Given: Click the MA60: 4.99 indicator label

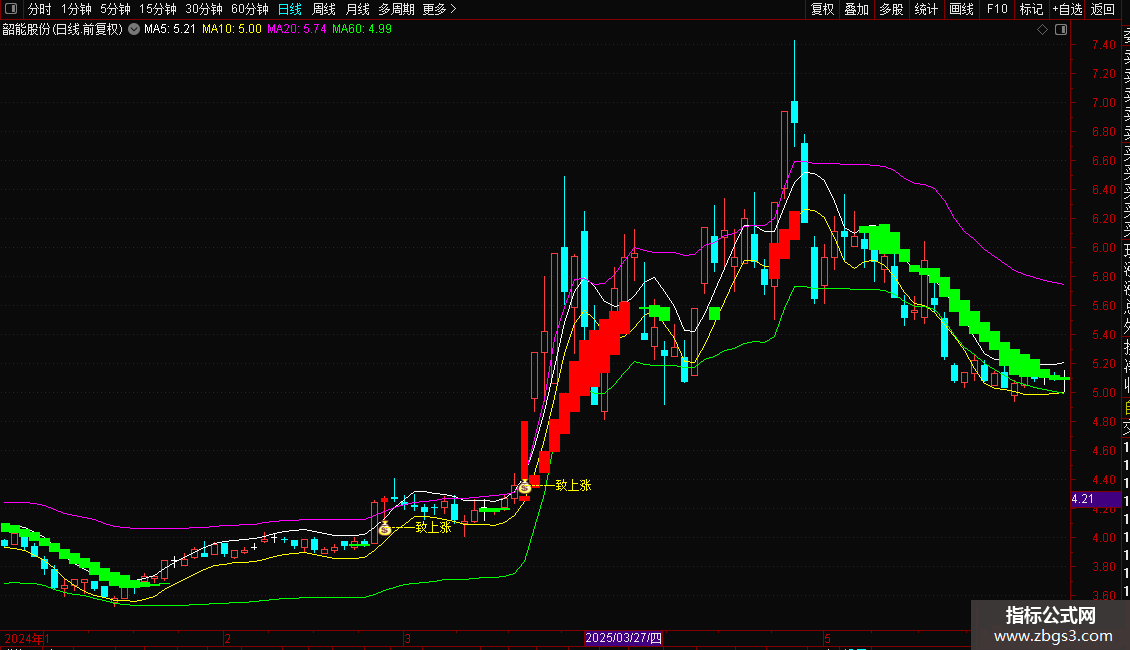Looking at the screenshot, I should (362, 30).
